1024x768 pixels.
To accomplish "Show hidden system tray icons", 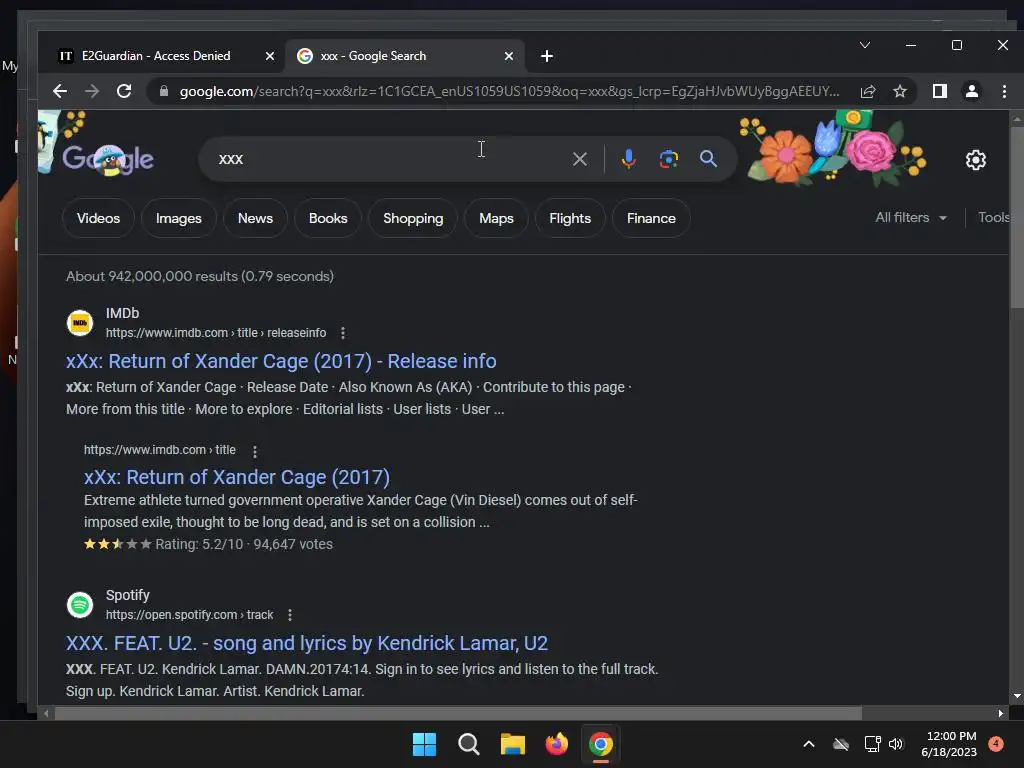I will point(808,744).
